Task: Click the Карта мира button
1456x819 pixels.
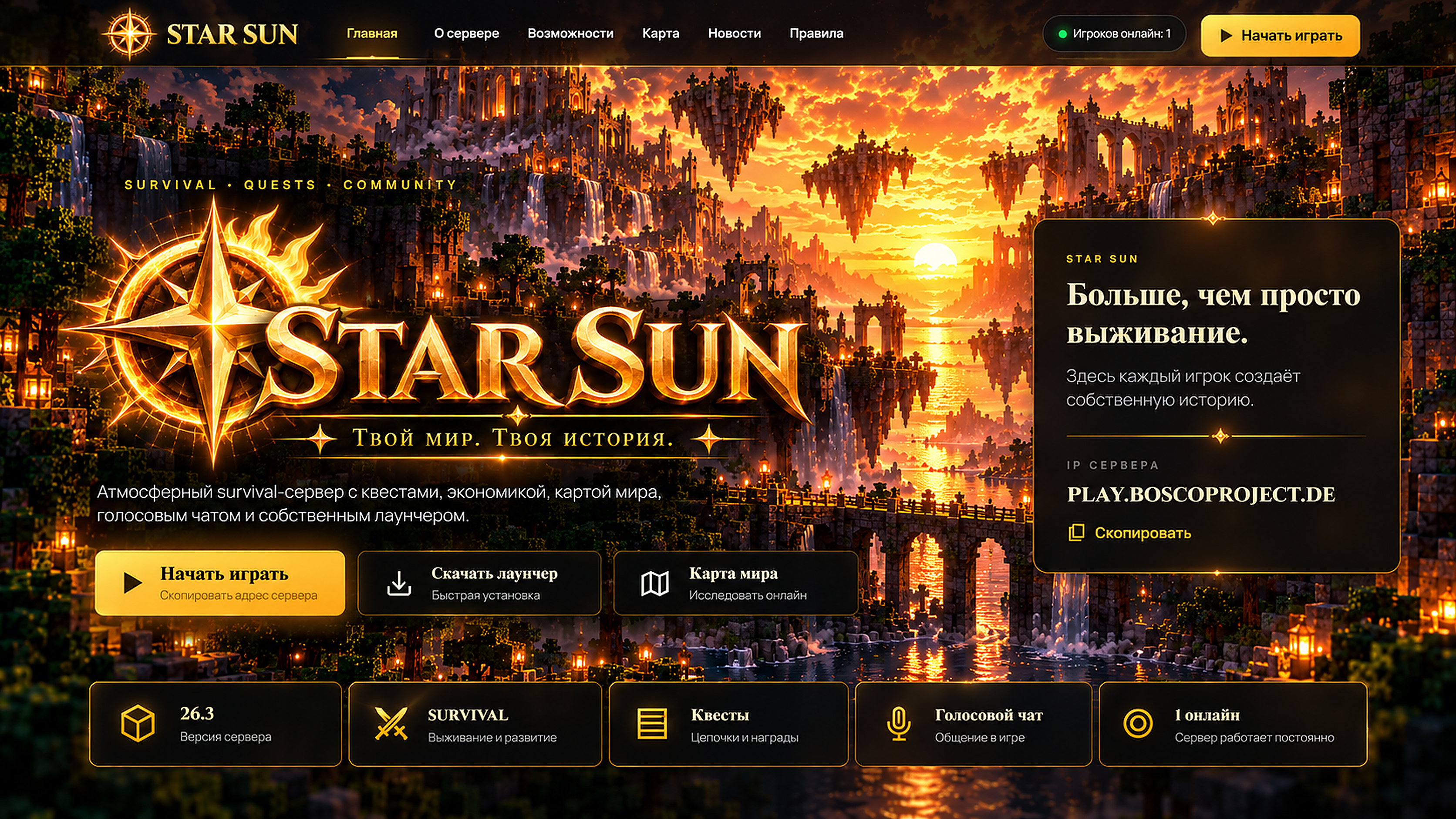Action: click(x=735, y=583)
